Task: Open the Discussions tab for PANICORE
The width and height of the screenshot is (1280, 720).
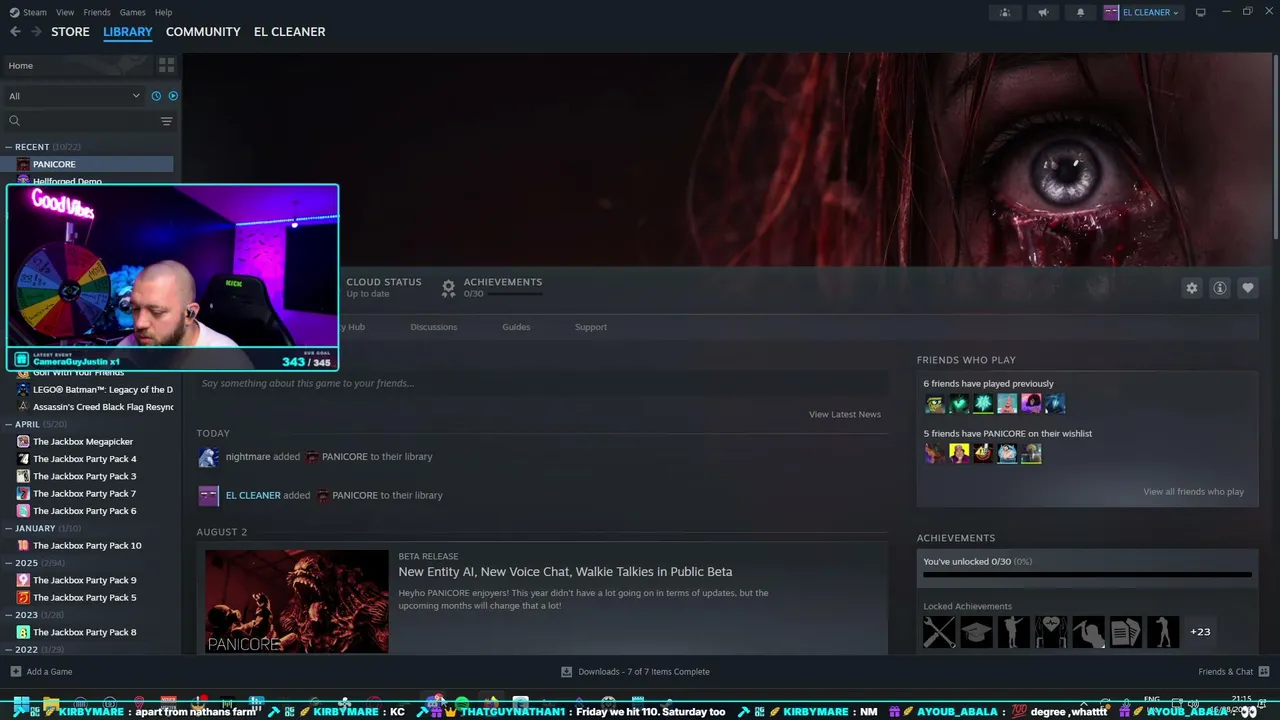Action: [x=434, y=327]
